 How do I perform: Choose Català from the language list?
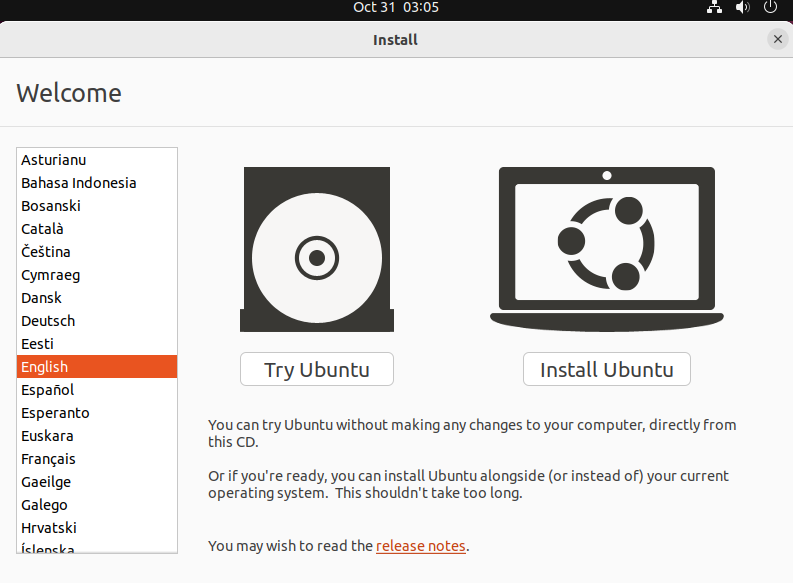tap(97, 229)
